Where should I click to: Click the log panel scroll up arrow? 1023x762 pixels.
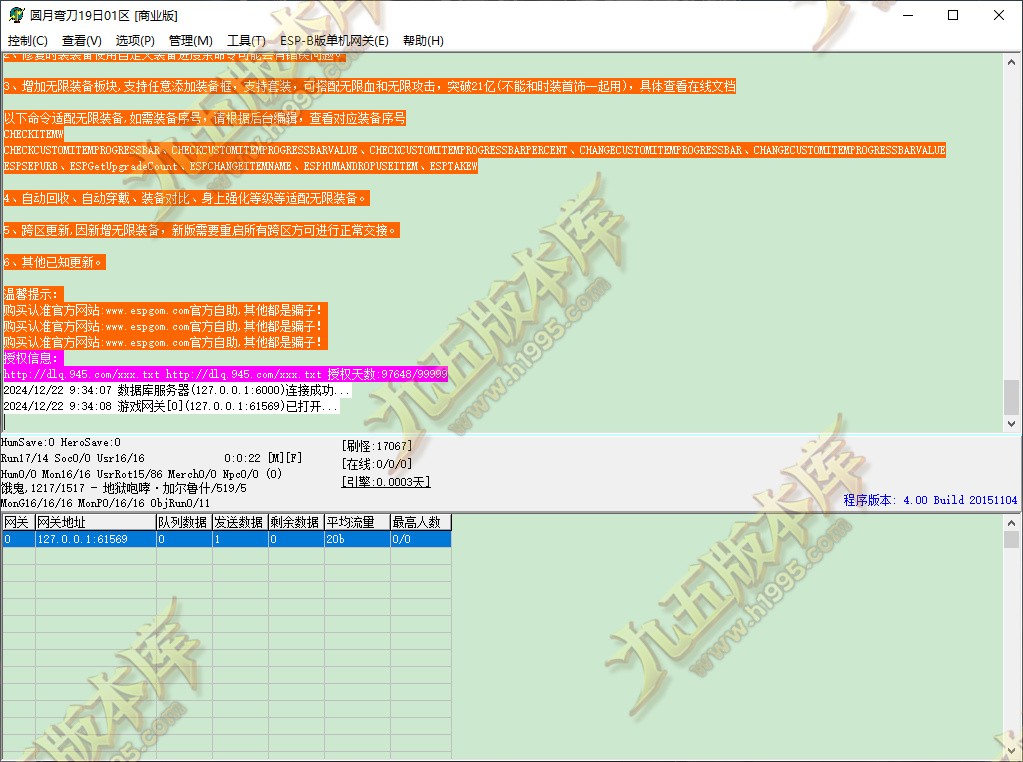pyautogui.click(x=1011, y=63)
